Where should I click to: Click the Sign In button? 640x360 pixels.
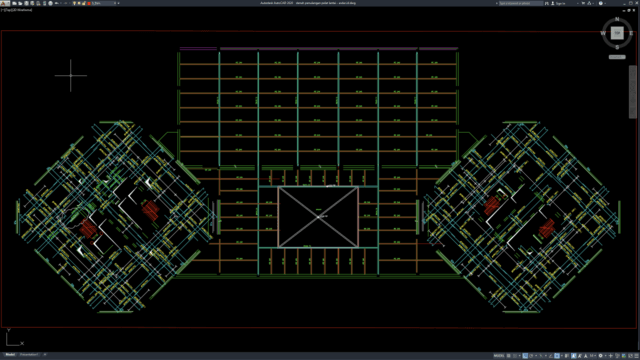558,3
